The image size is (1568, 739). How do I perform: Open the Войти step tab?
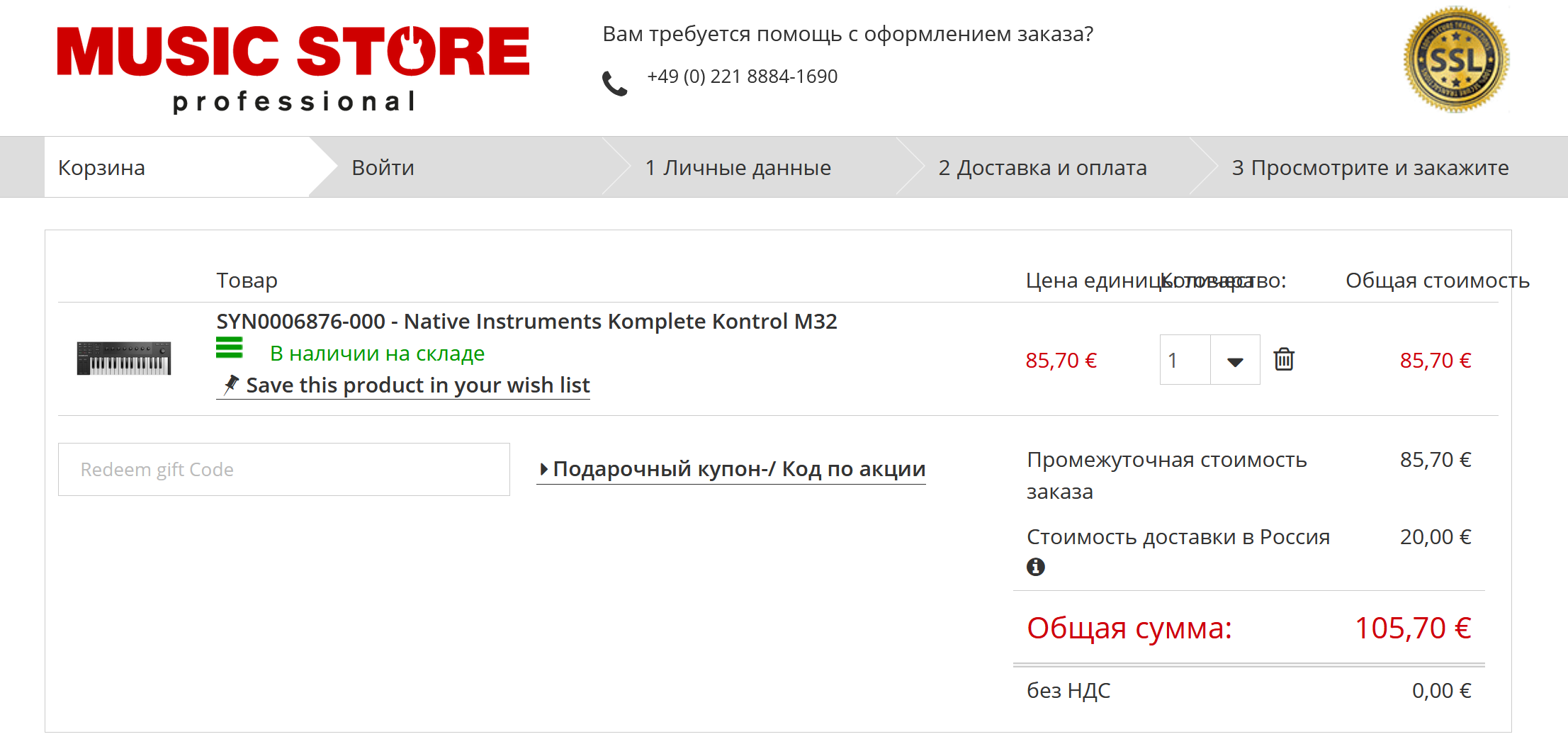tap(383, 168)
